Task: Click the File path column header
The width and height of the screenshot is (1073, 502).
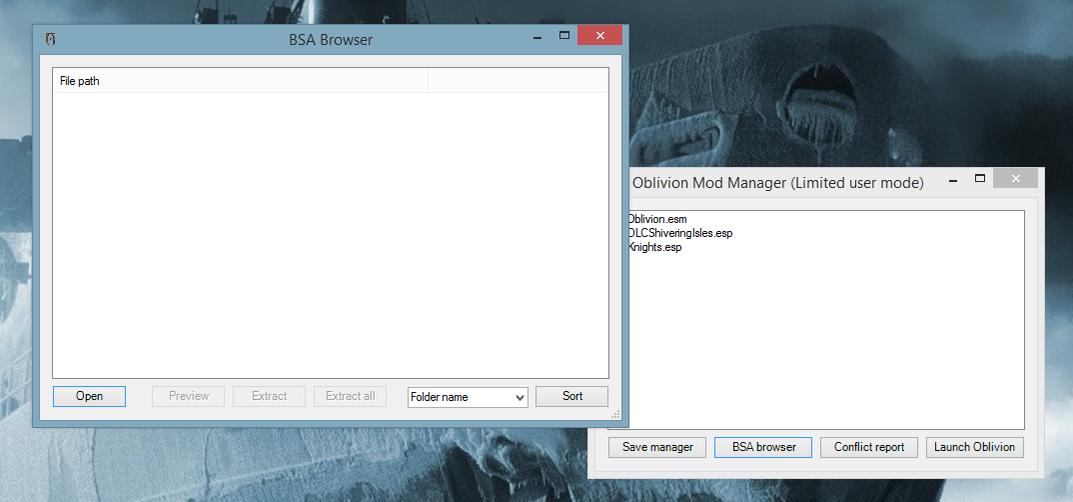Action: pos(240,81)
